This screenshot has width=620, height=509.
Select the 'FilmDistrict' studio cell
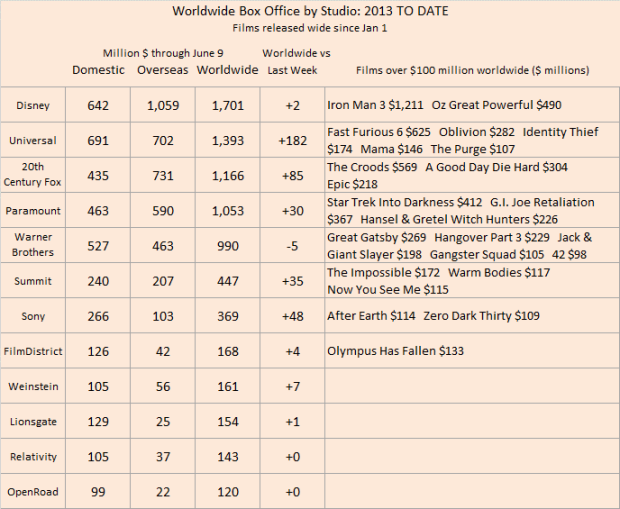click(x=33, y=351)
